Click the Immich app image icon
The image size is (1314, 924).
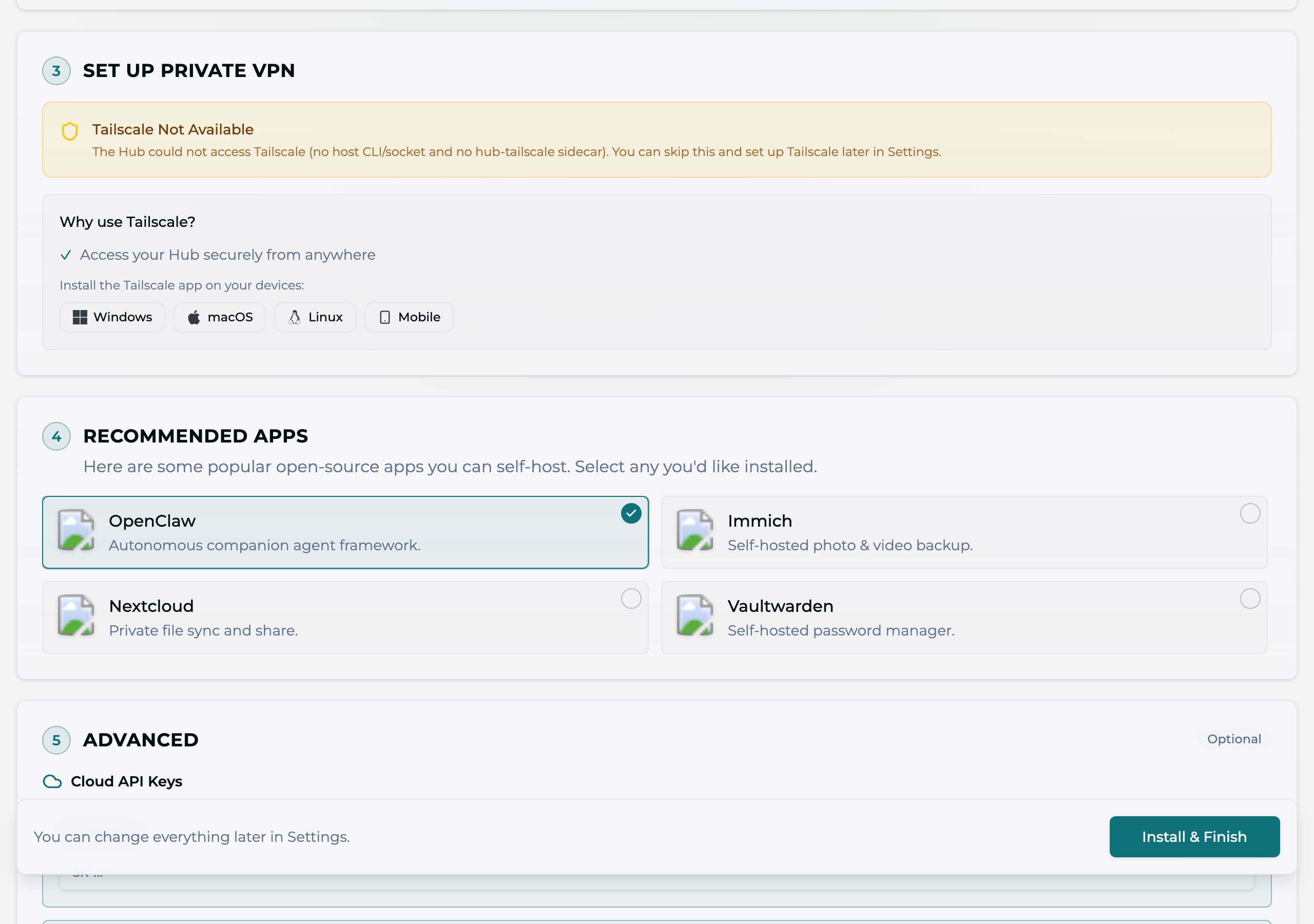tap(695, 530)
